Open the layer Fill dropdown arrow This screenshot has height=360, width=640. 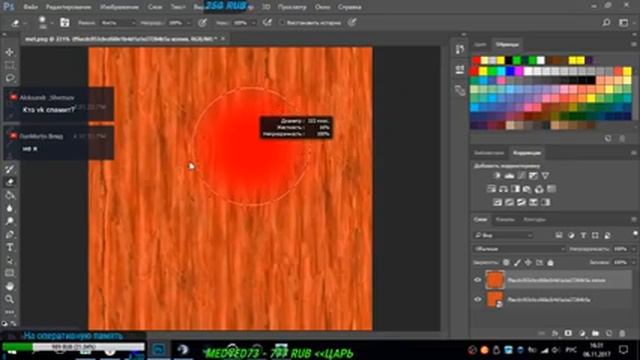[633, 262]
